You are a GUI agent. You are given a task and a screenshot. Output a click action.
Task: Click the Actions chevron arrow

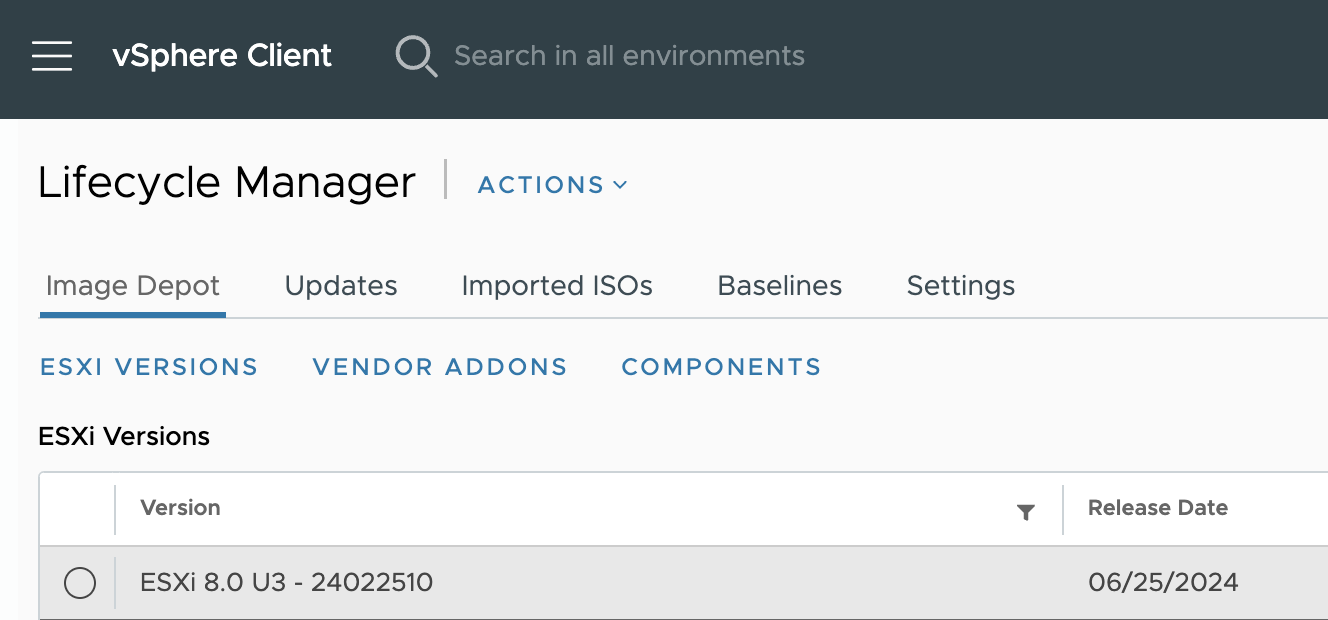620,185
